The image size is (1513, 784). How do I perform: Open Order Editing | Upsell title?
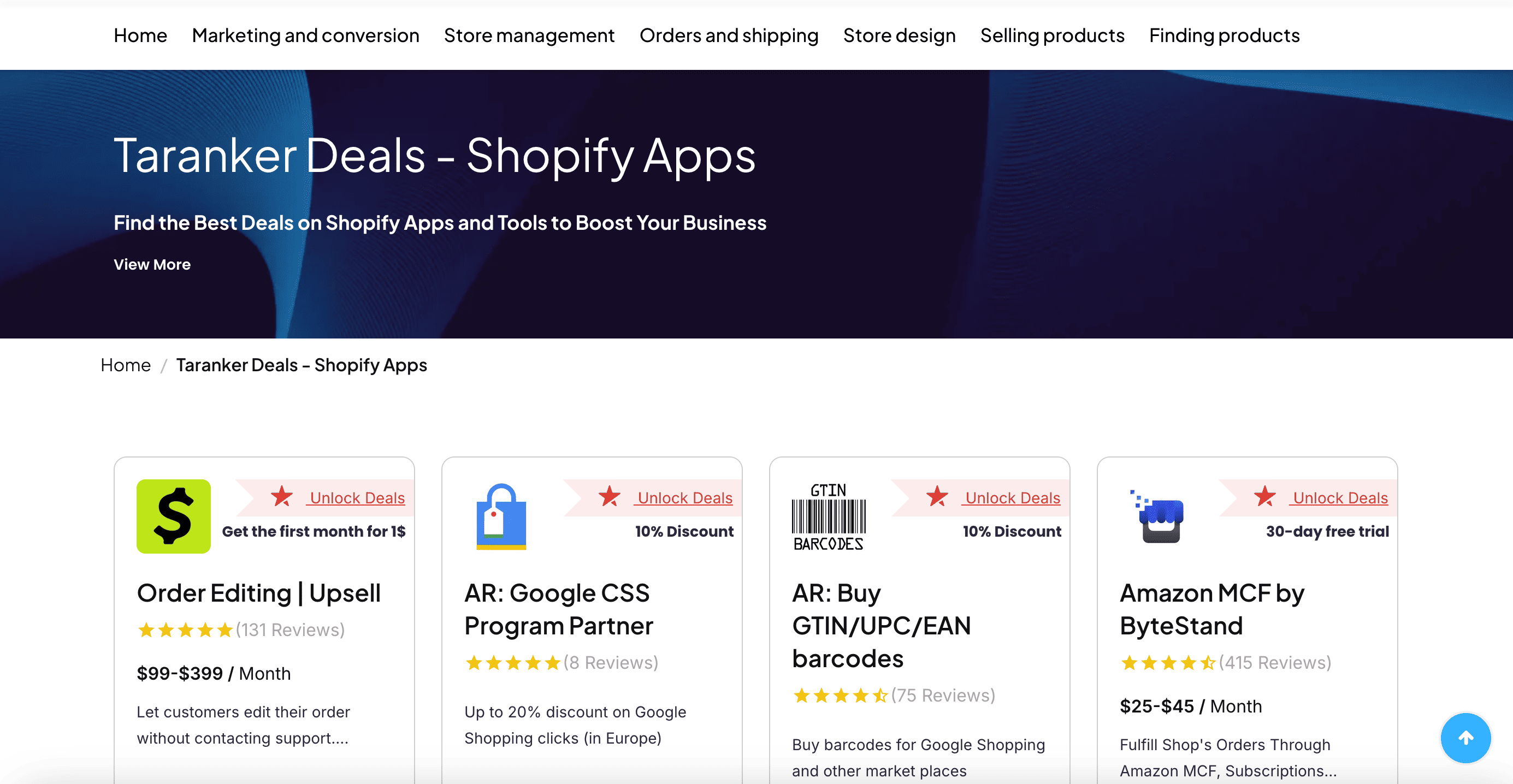point(259,593)
